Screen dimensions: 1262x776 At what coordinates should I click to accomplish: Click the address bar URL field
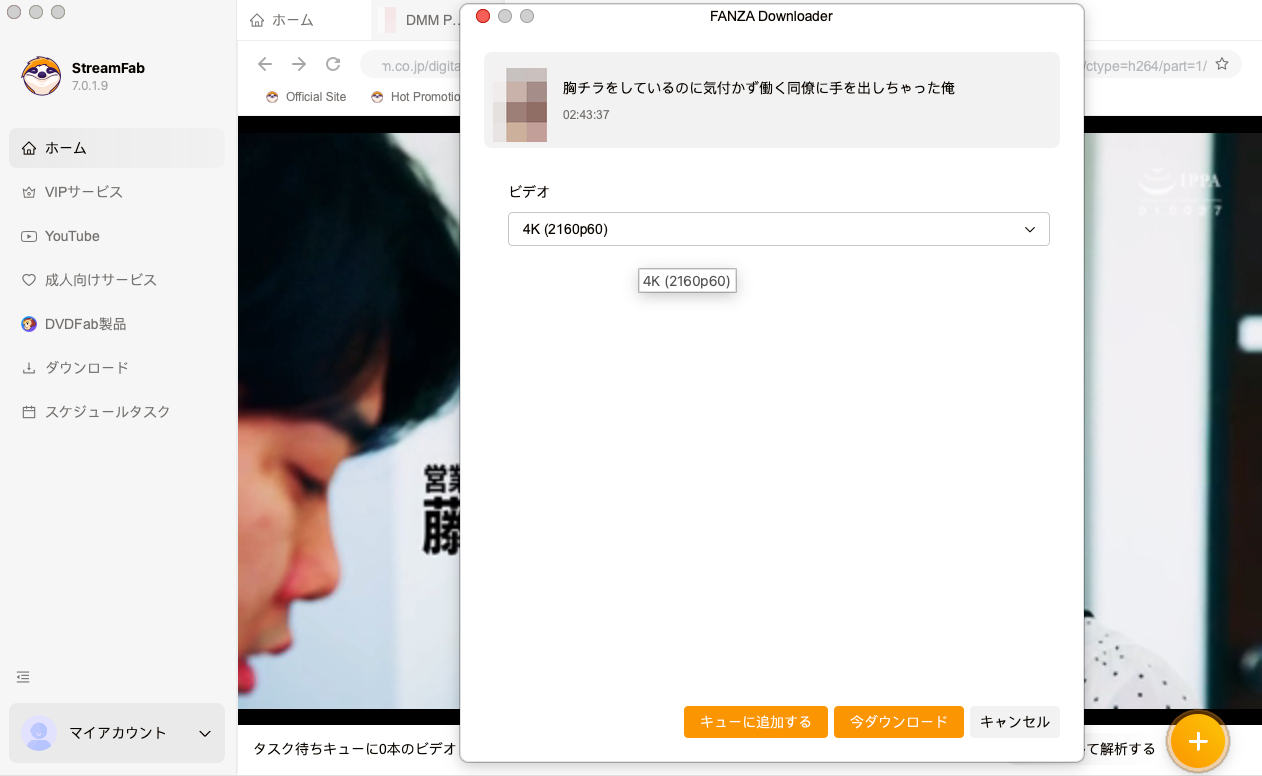coord(800,65)
